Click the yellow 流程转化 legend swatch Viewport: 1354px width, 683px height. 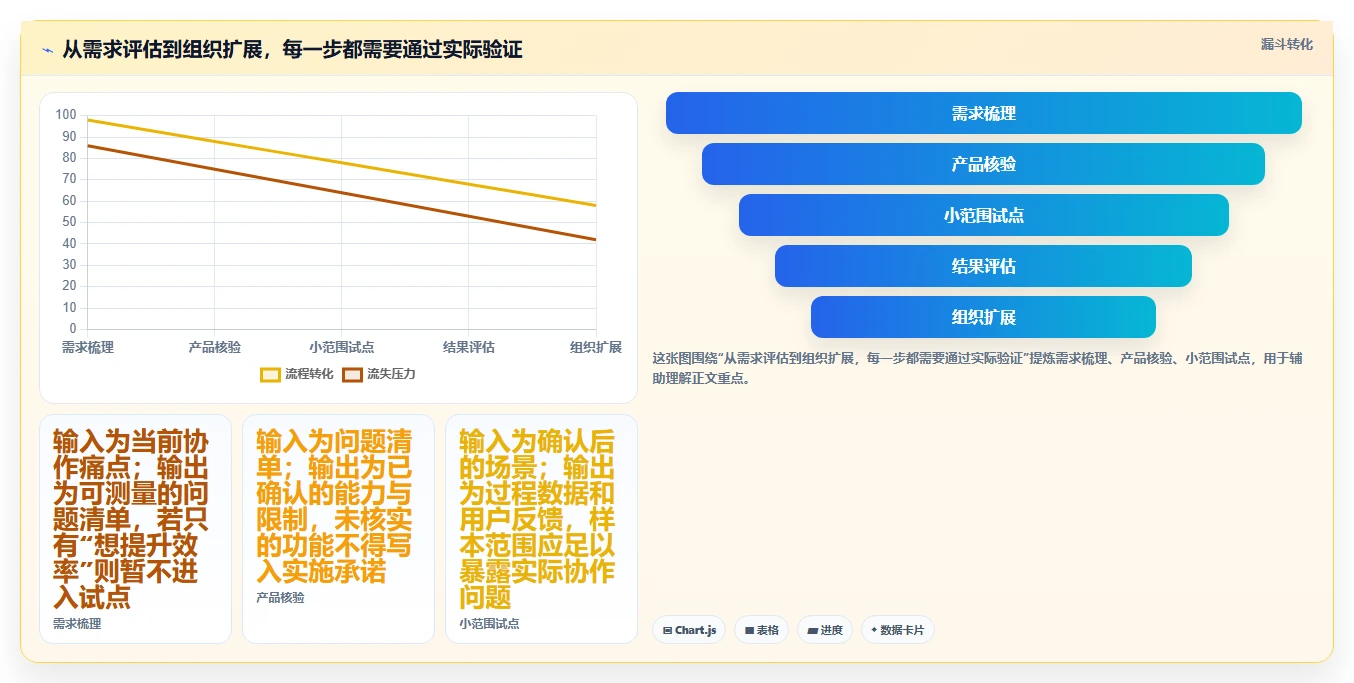click(270, 374)
